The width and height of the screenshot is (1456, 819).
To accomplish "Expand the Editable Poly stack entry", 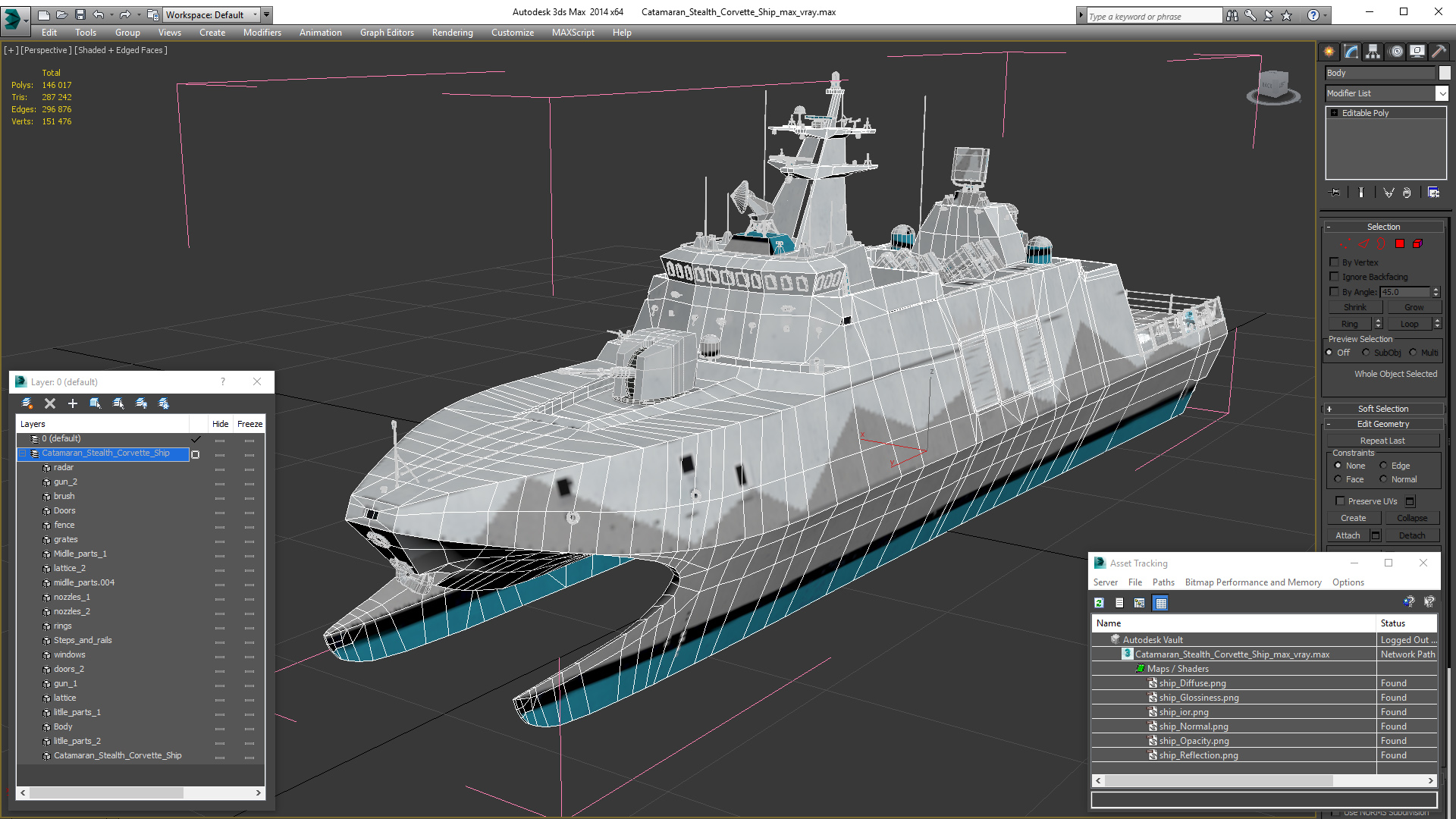I will point(1335,113).
